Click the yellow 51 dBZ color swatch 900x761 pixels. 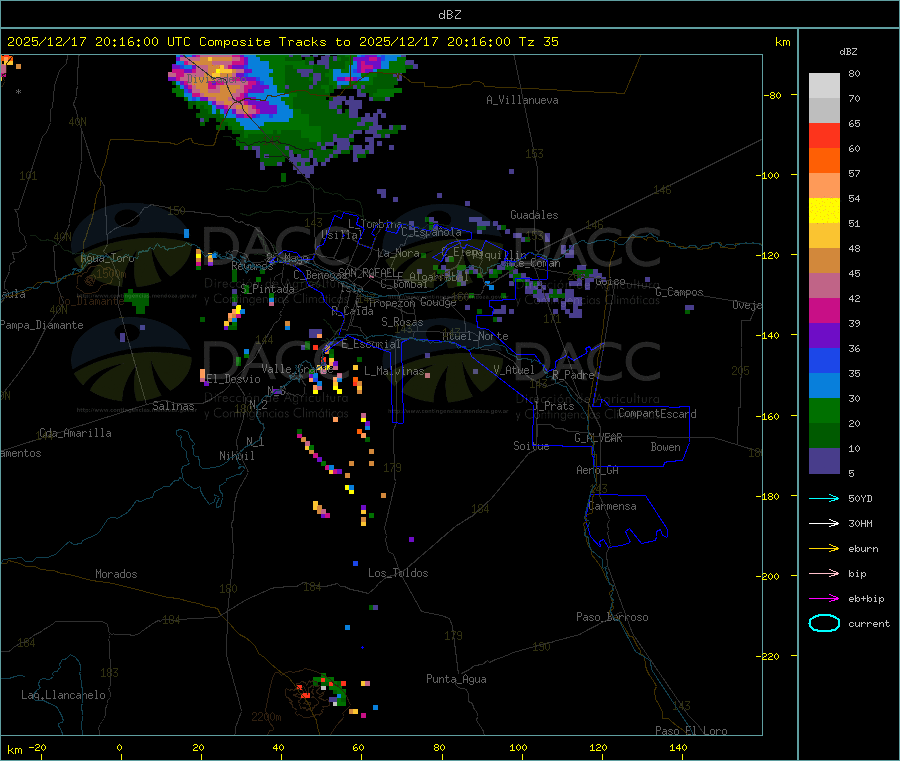click(x=824, y=211)
